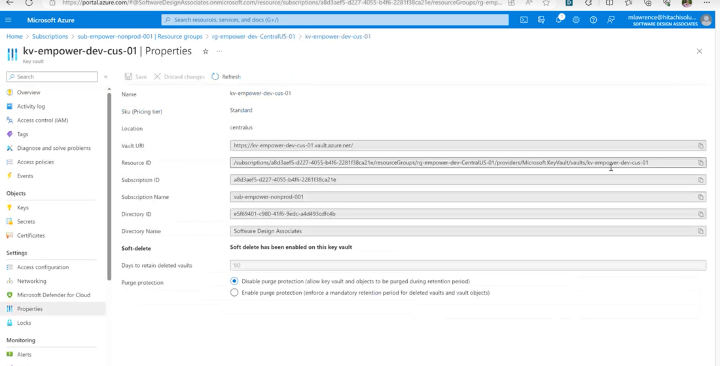The image size is (720, 366).
Task: Go to Home breadcrumb
Action: pyautogui.click(x=14, y=36)
